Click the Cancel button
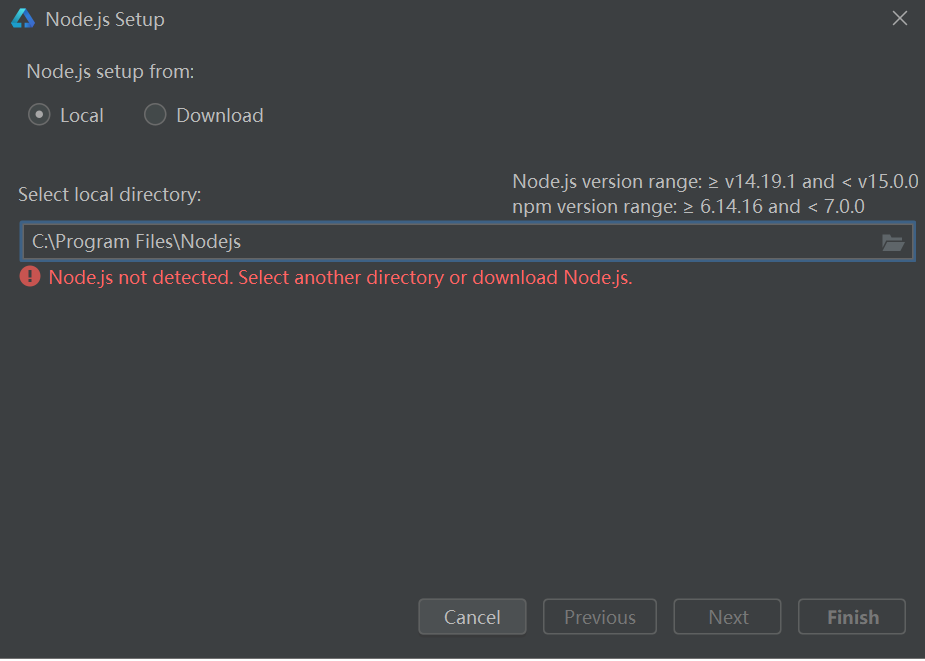925x661 pixels. [x=472, y=617]
